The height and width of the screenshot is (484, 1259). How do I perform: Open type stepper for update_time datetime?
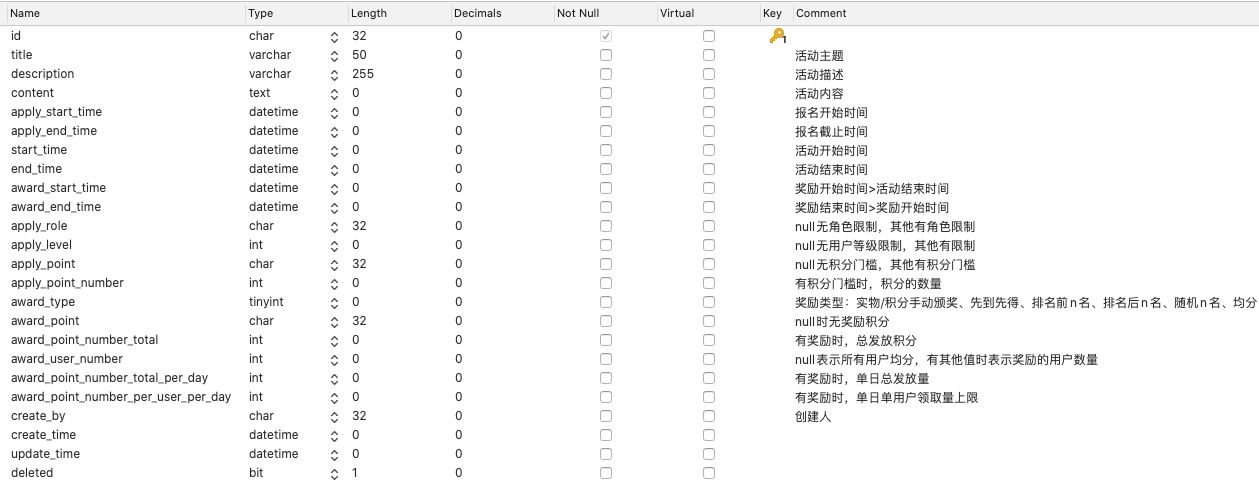pos(334,454)
